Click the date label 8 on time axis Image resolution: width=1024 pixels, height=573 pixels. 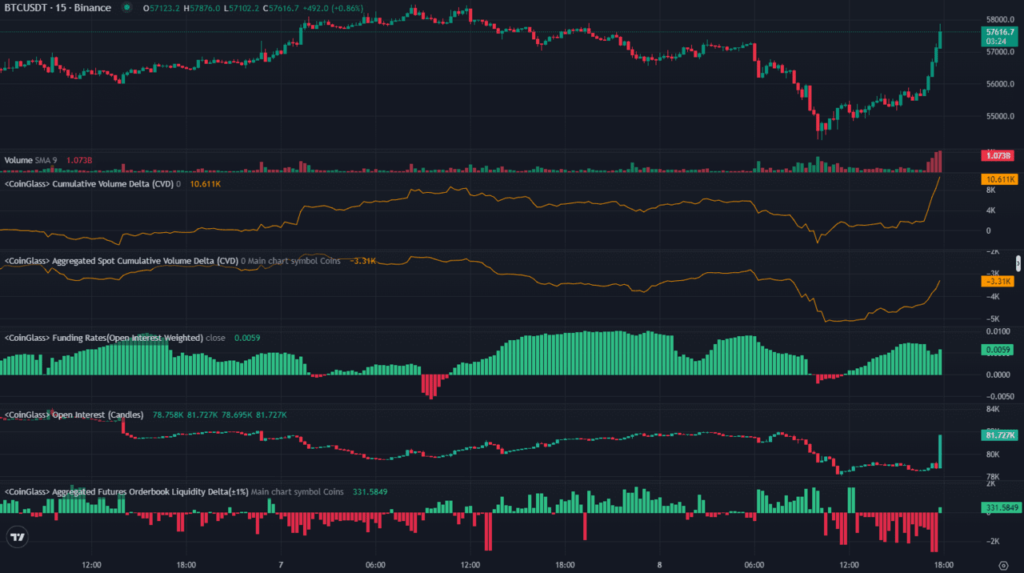(660, 565)
